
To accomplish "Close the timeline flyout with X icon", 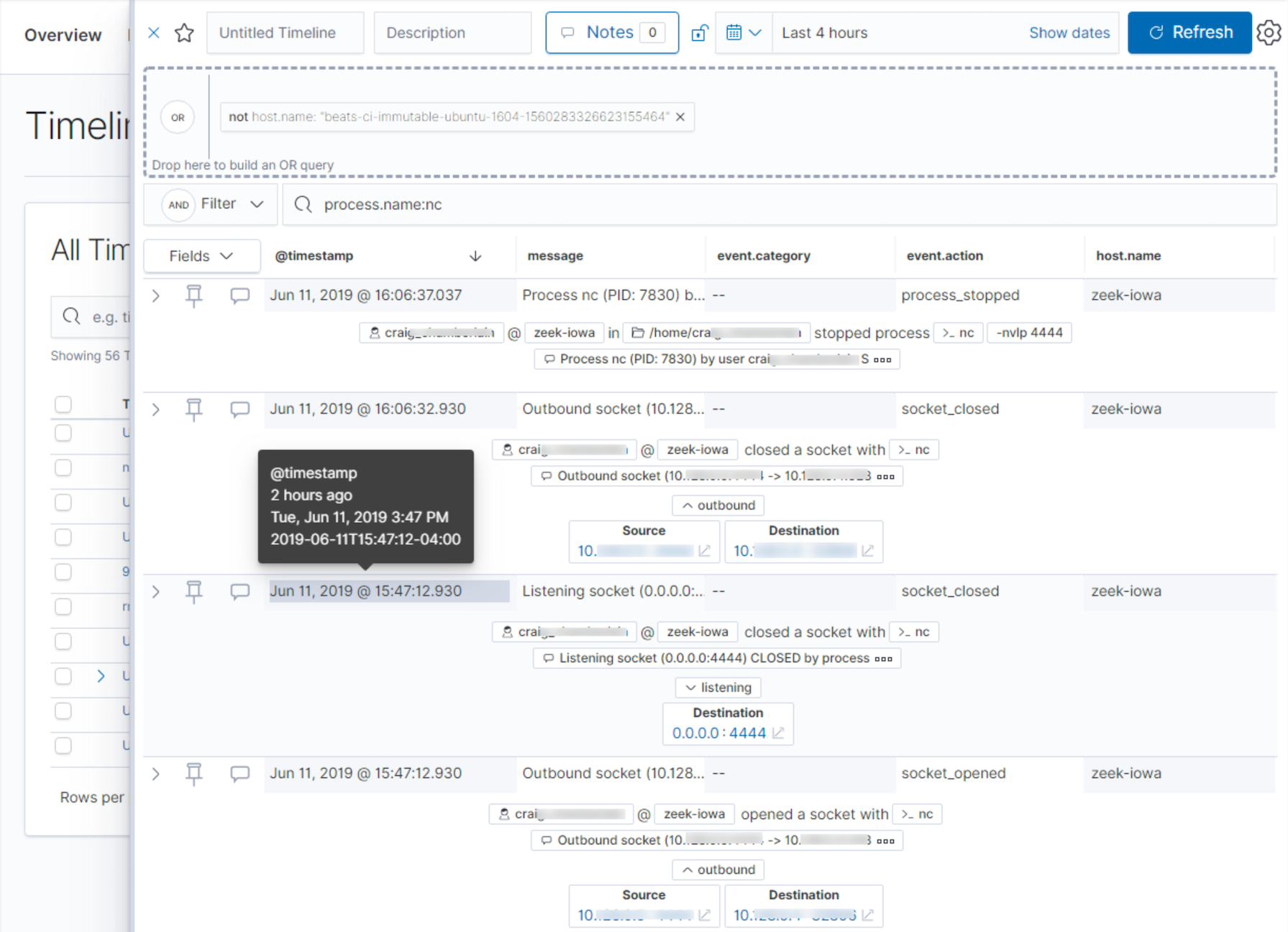I will (154, 33).
